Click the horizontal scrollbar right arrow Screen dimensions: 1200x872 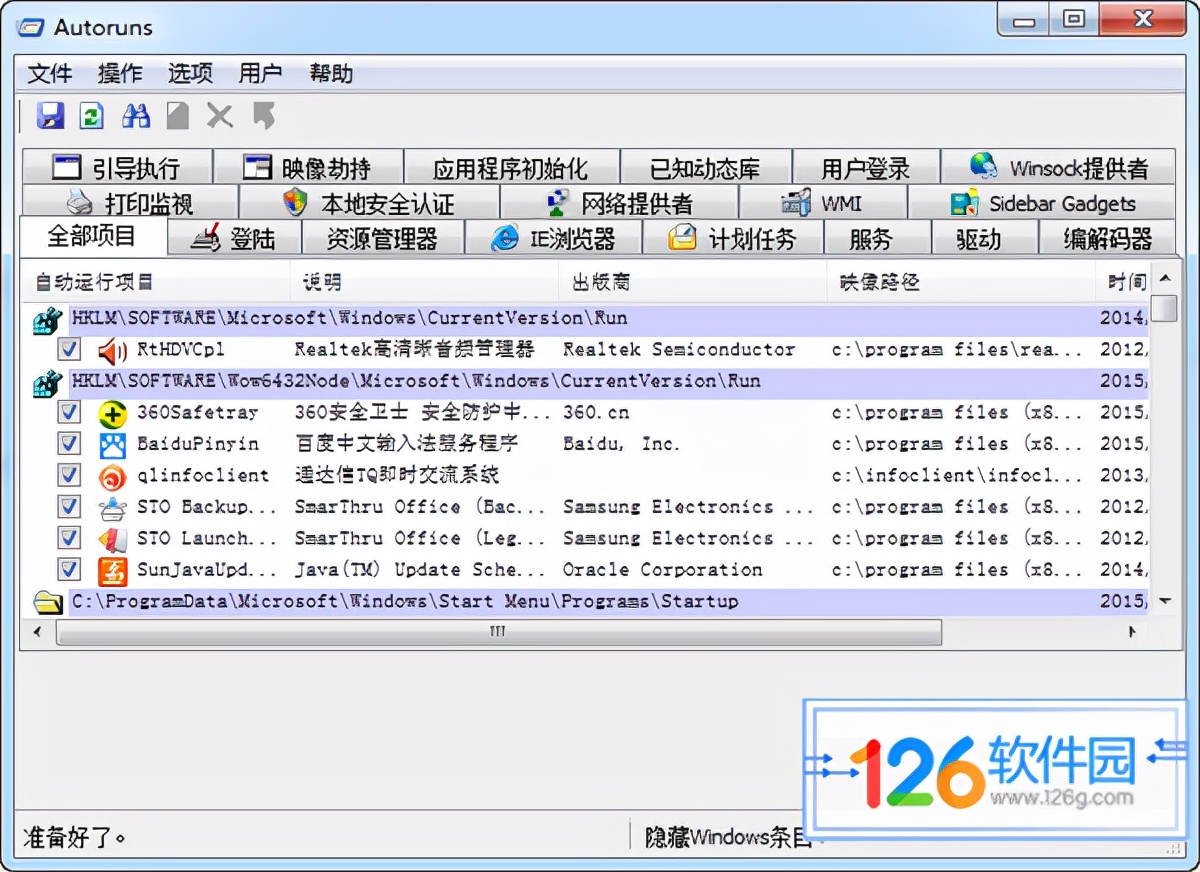1132,632
